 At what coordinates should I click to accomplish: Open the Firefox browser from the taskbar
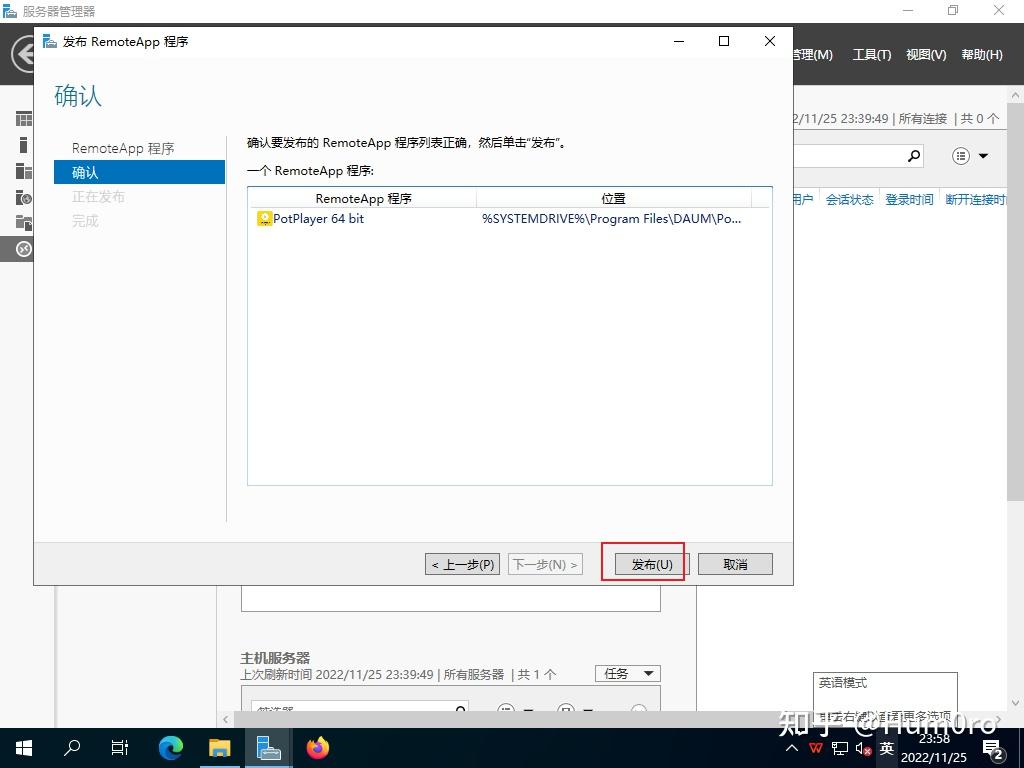point(317,747)
